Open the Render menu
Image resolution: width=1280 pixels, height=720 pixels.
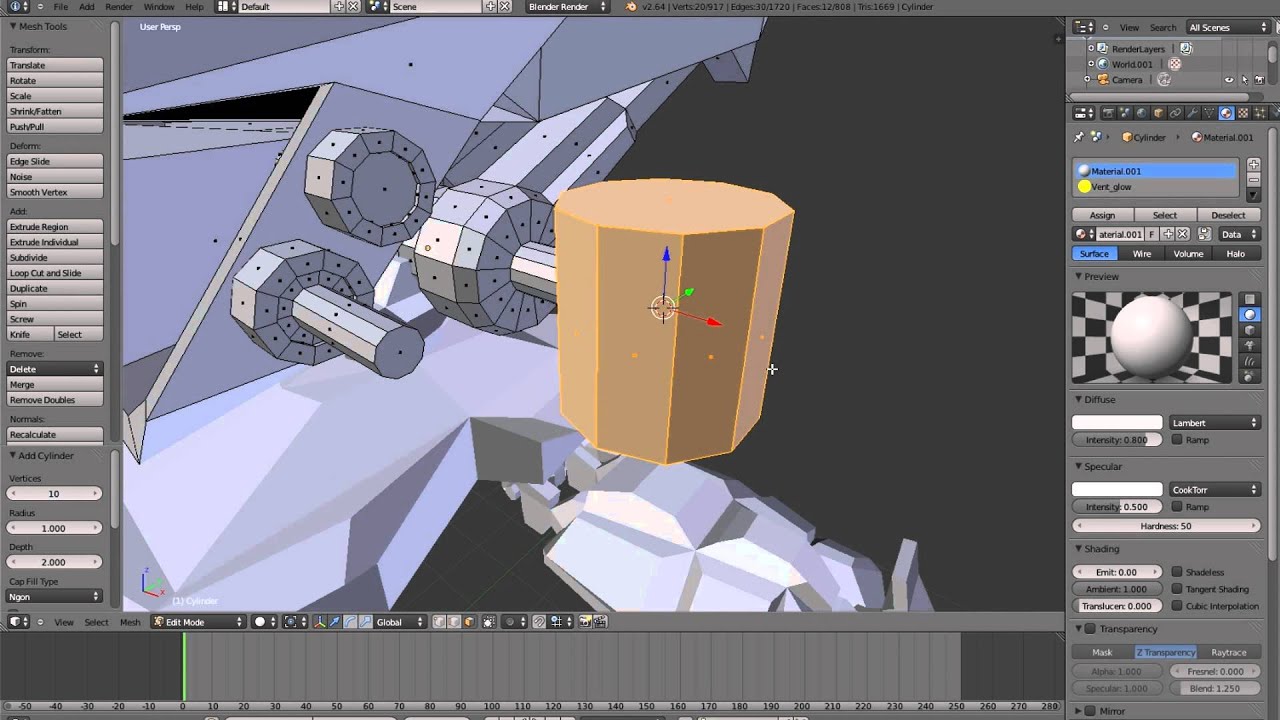tap(119, 7)
